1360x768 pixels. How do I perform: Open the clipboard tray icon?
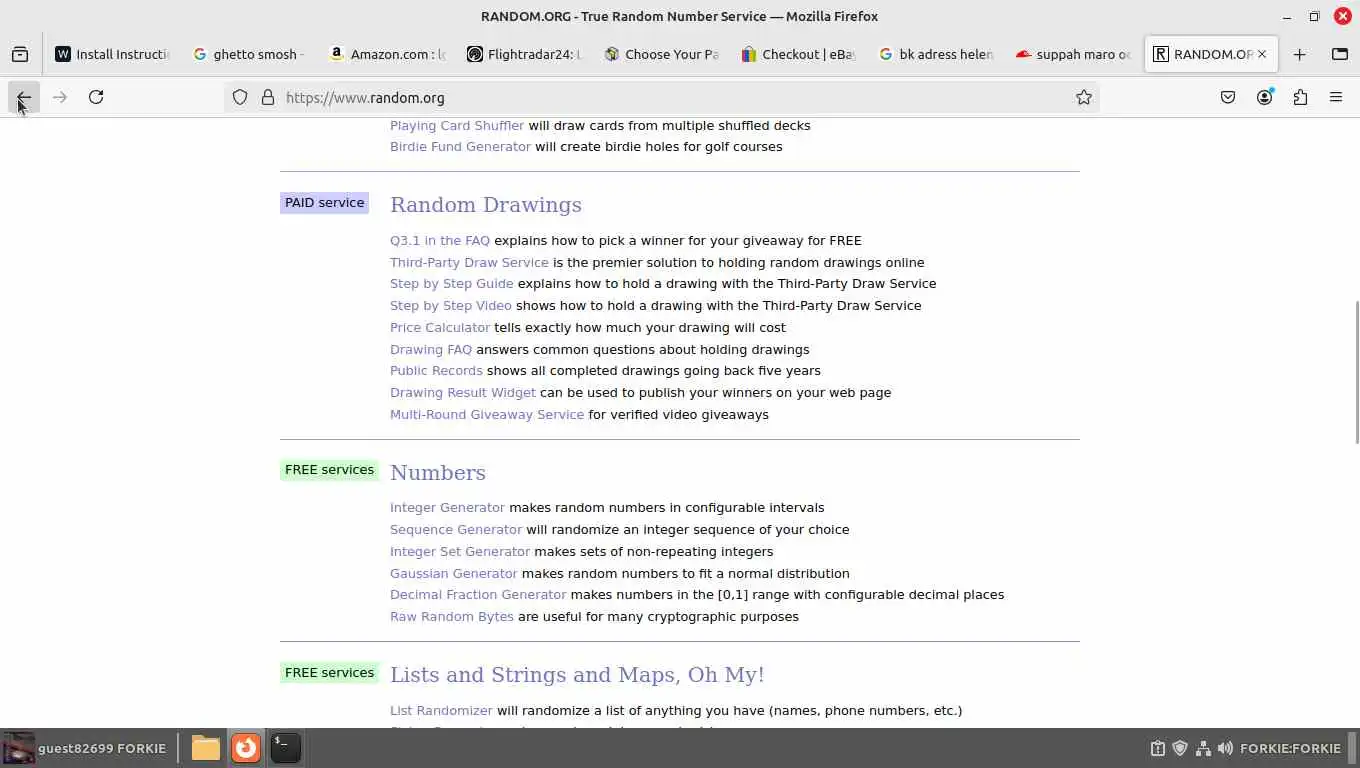coord(1157,748)
